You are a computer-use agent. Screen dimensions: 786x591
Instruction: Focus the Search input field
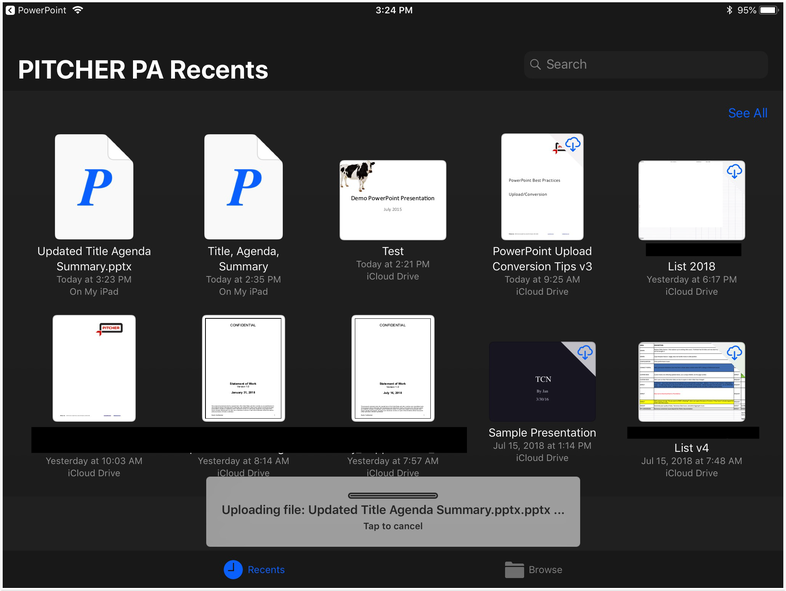point(650,65)
